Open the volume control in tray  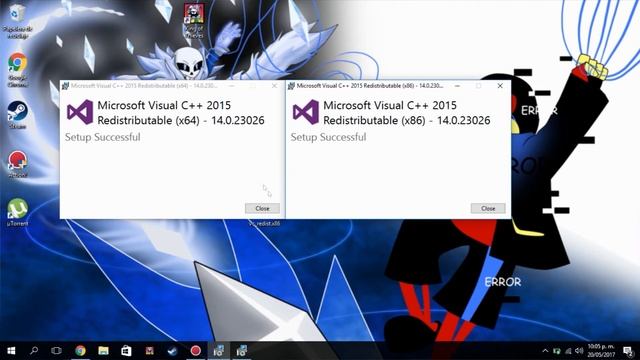[x=579, y=351]
